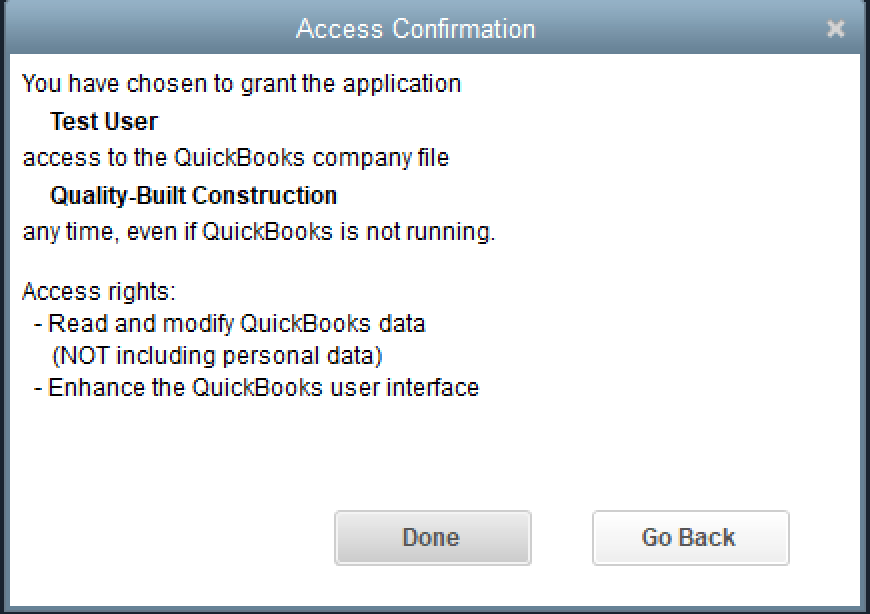Click empty title bar right of title
870x614 pixels.
(x=680, y=29)
